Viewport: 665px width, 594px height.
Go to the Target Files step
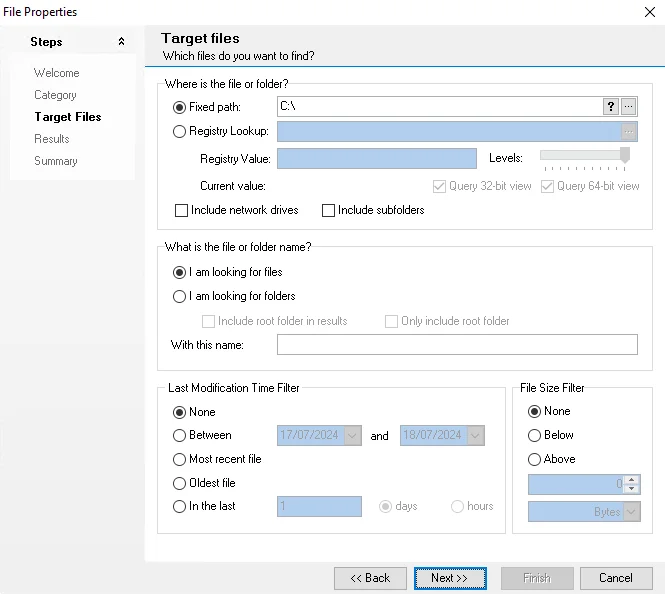(68, 117)
